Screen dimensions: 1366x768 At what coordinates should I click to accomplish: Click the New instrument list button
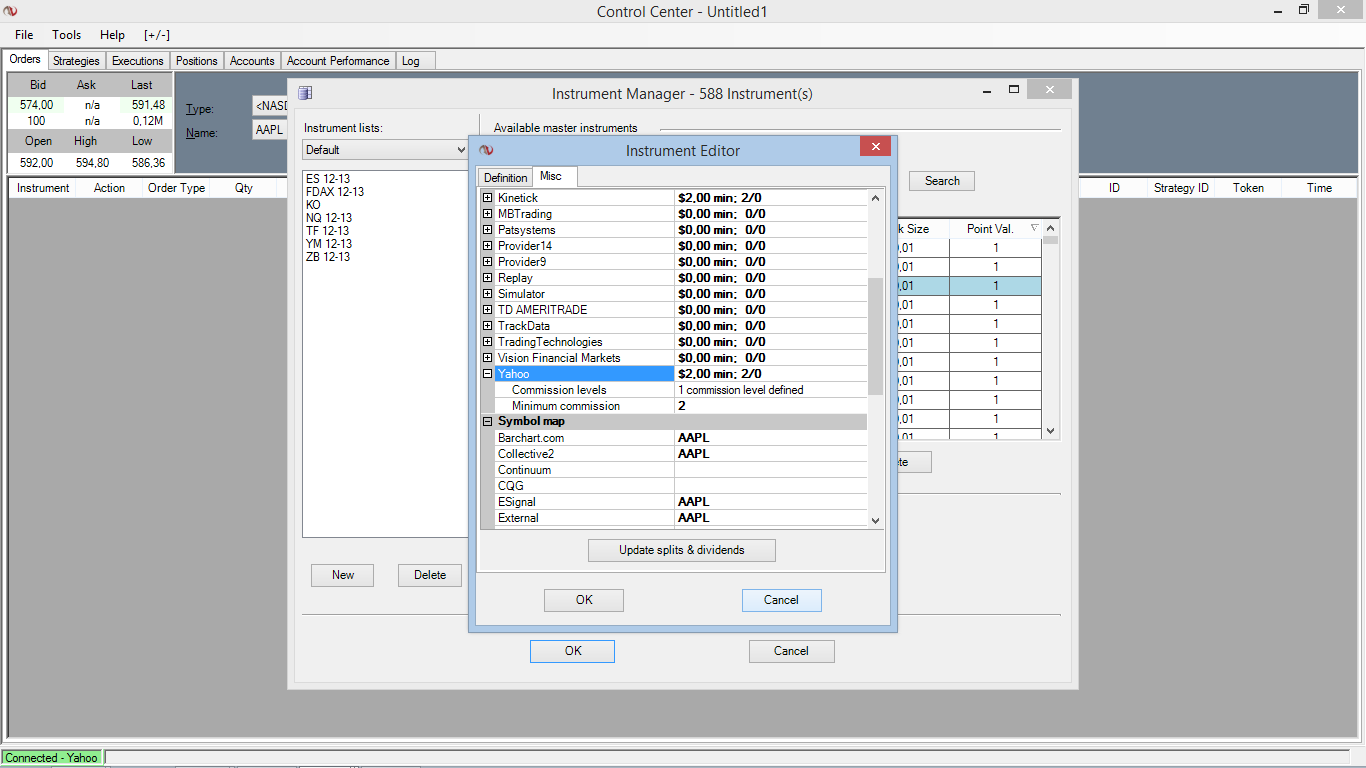pyautogui.click(x=343, y=575)
